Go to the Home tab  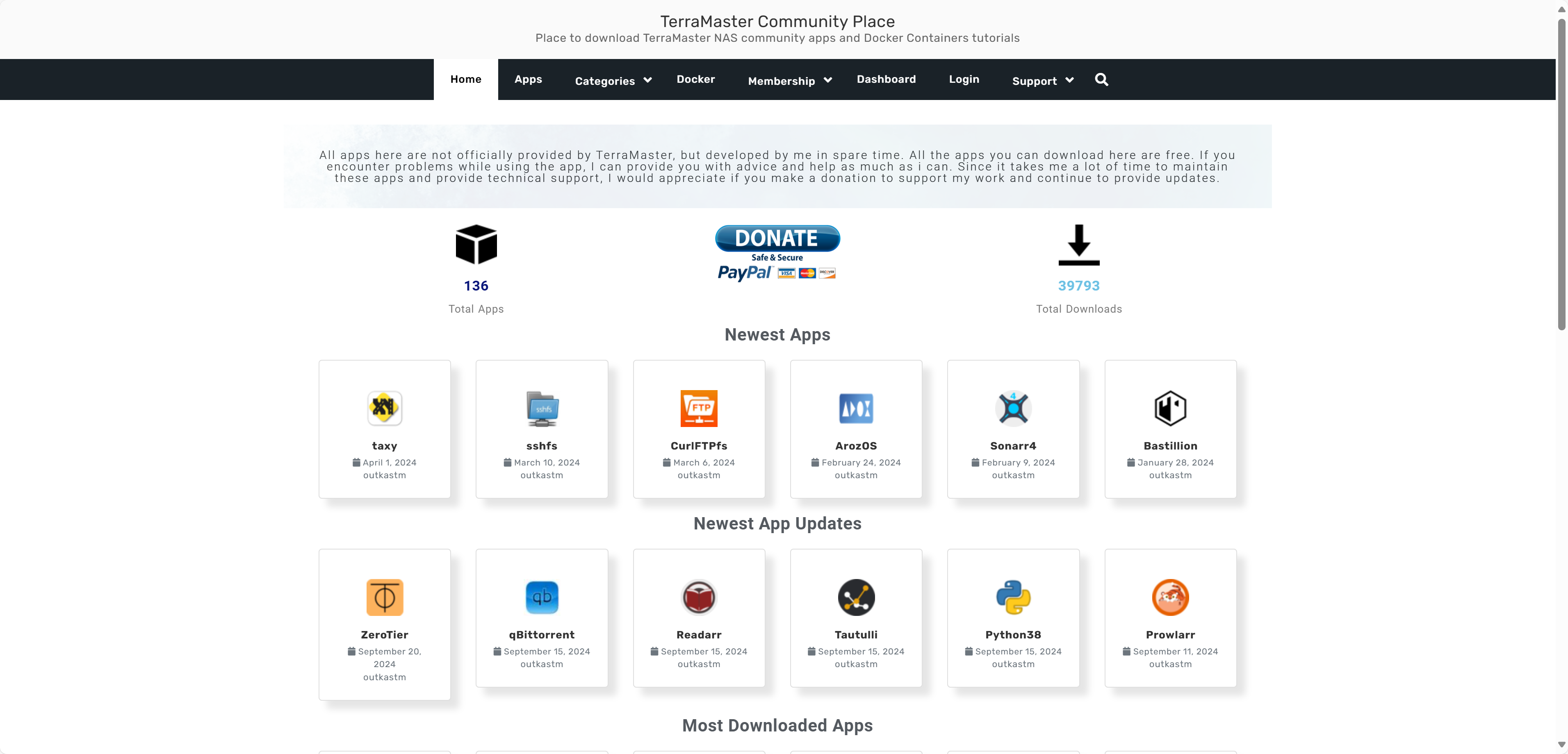(466, 79)
